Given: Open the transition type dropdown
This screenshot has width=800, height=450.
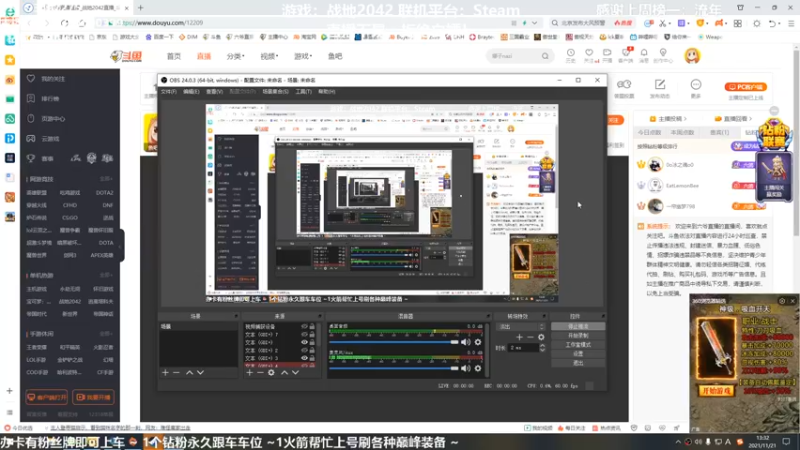Looking at the screenshot, I should pyautogui.click(x=521, y=327).
